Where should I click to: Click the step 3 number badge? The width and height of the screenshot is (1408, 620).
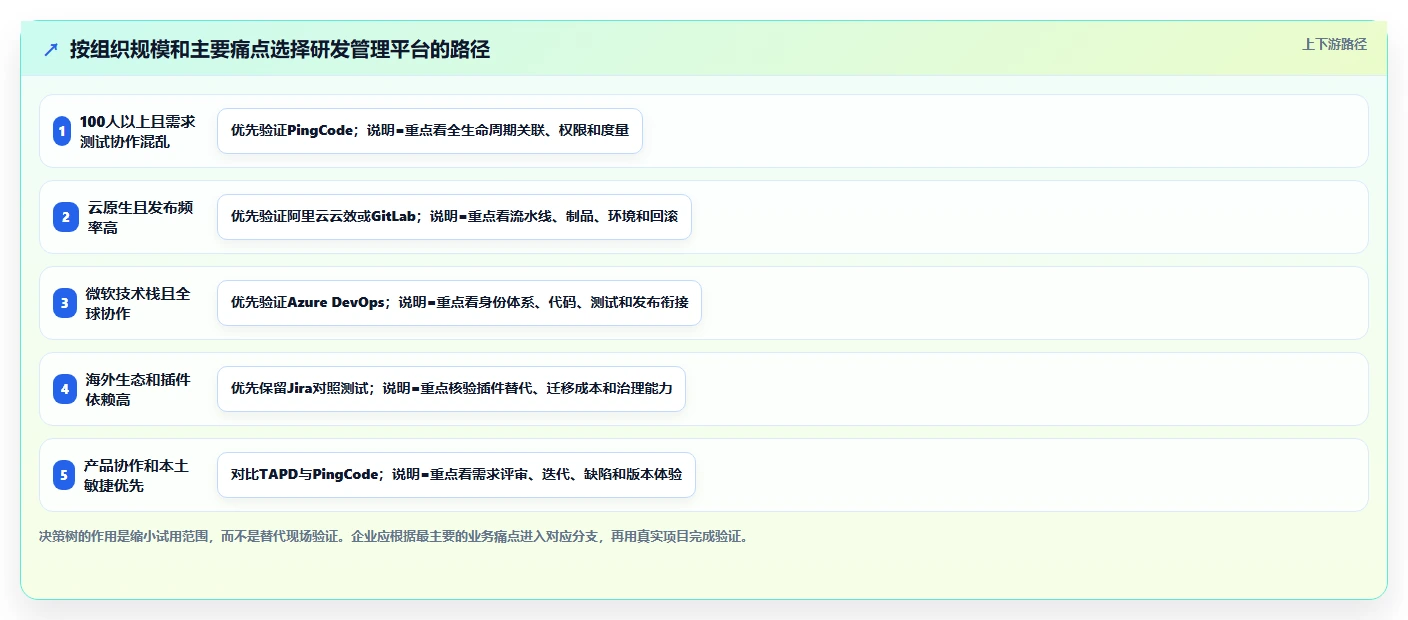(x=64, y=303)
